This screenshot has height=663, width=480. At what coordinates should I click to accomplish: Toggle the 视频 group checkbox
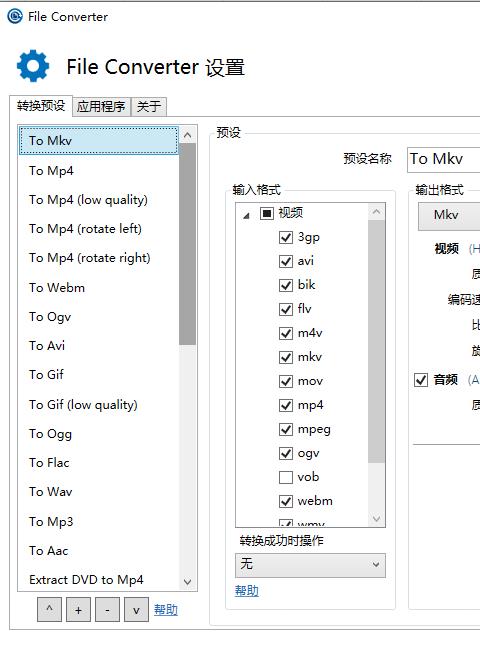266,213
